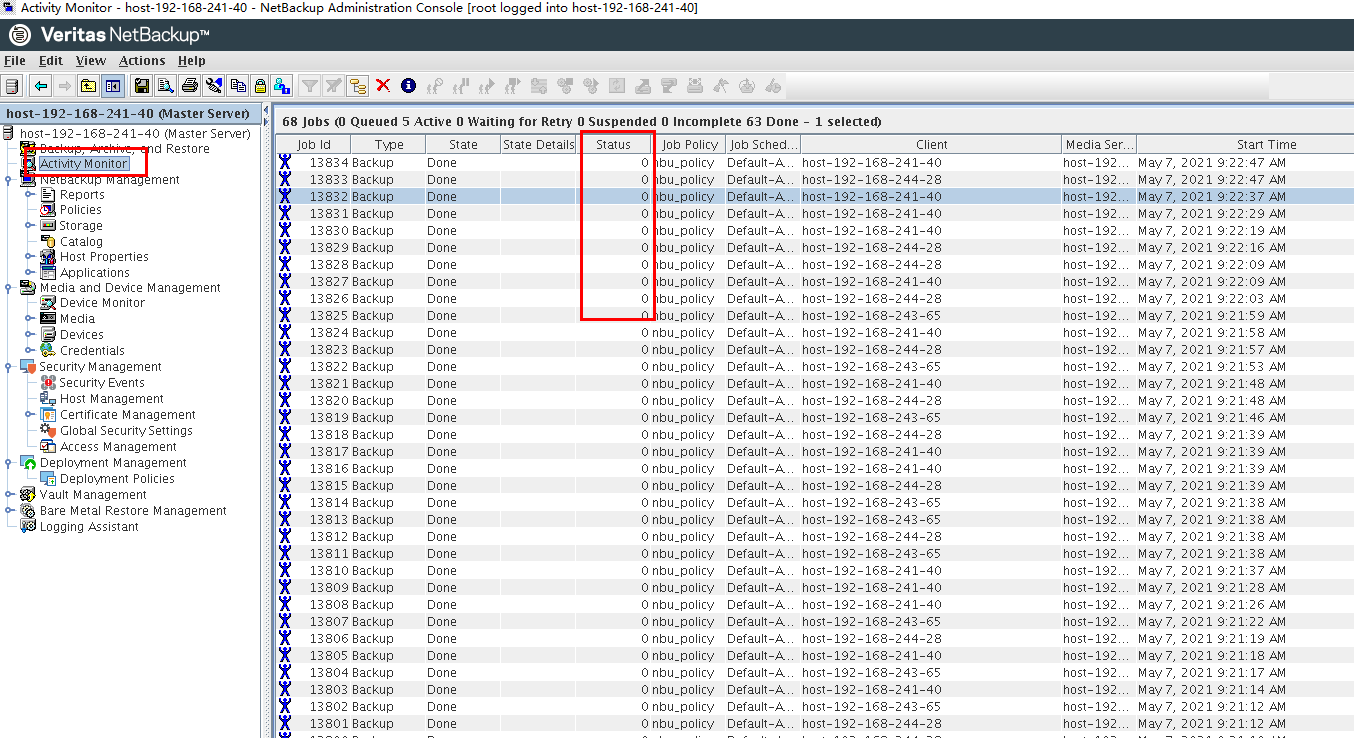The height and width of the screenshot is (738, 1354).
Task: Open the Help menu
Action: coord(192,61)
